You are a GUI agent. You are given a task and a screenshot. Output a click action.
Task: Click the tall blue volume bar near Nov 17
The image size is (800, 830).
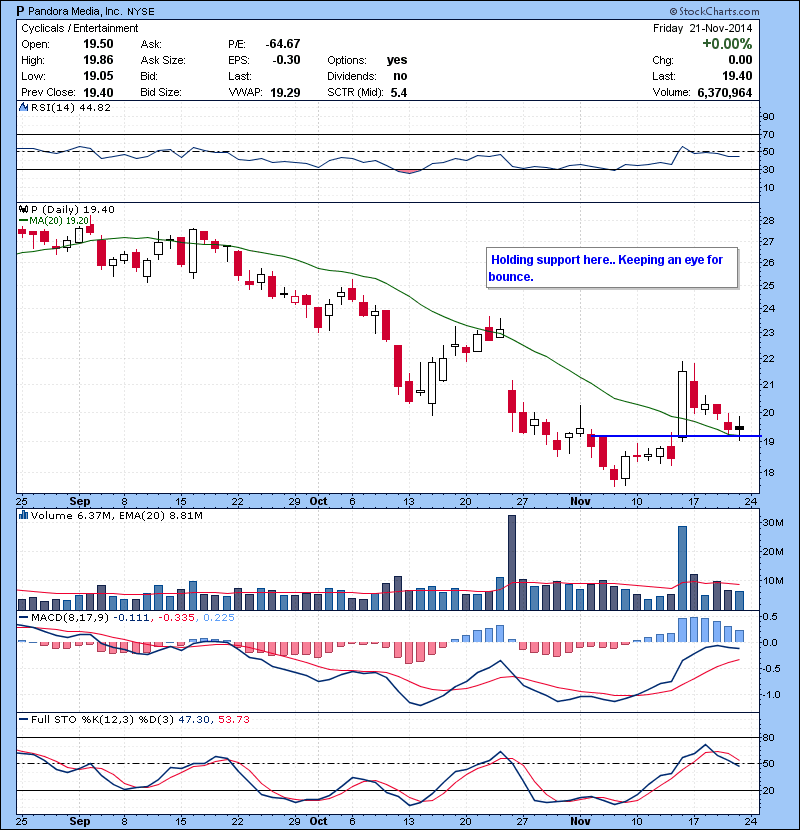pos(682,568)
